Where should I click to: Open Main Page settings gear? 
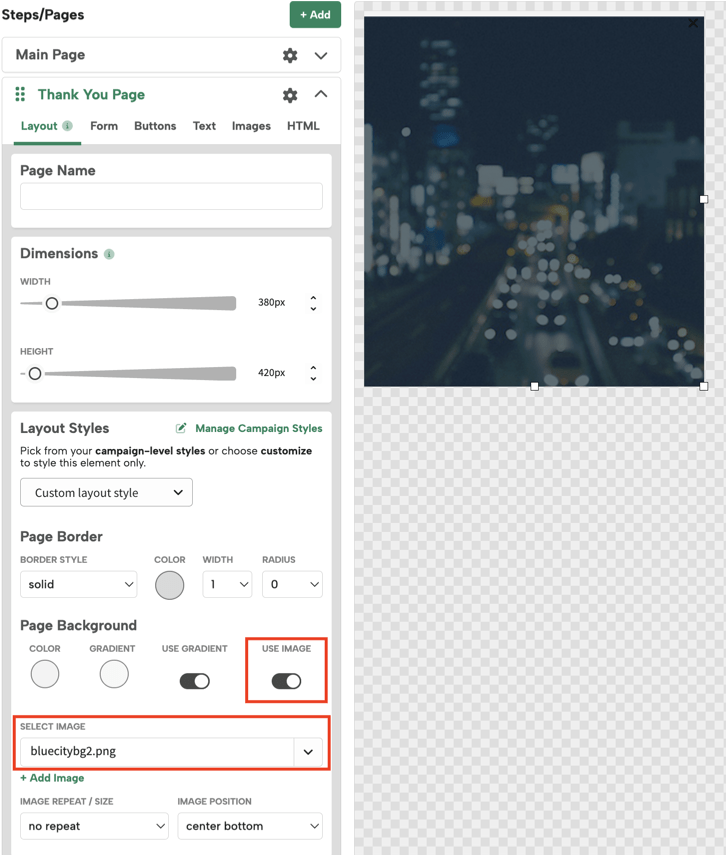[x=290, y=55]
